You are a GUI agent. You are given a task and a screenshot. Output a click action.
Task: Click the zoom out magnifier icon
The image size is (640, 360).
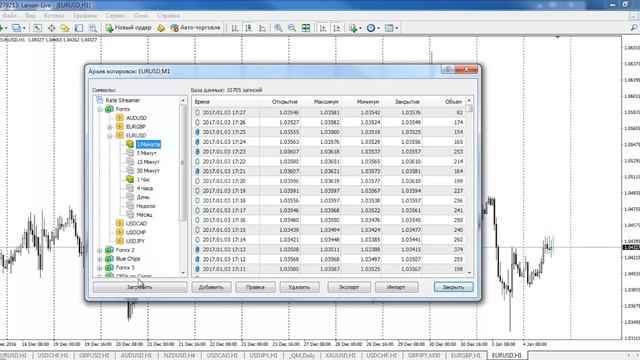pos(292,28)
